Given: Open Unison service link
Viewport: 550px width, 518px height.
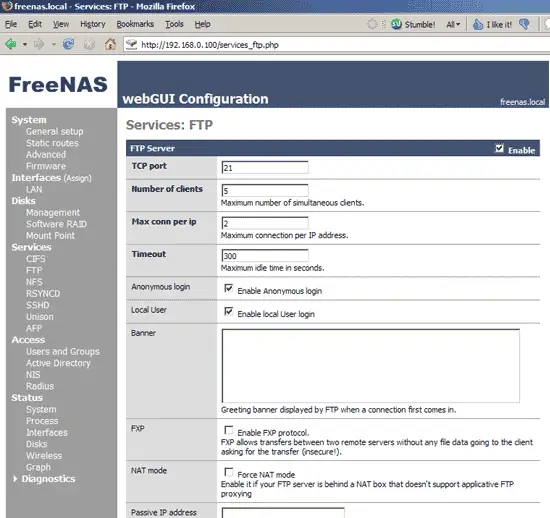Looking at the screenshot, I should 40,317.
